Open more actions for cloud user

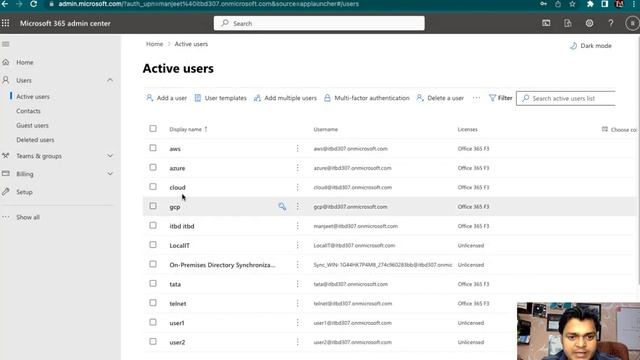tap(298, 187)
